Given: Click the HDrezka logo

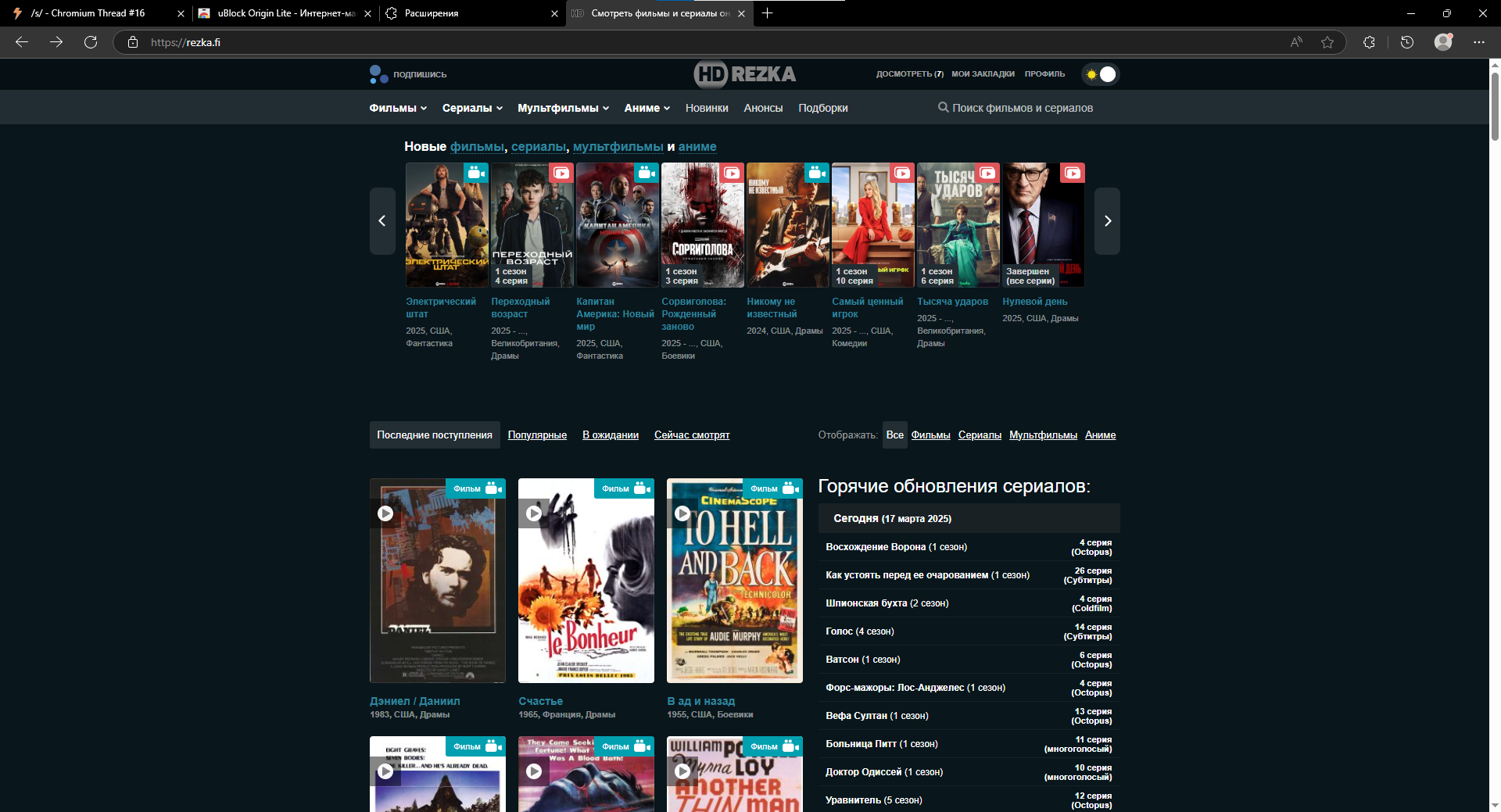Looking at the screenshot, I should tap(745, 74).
